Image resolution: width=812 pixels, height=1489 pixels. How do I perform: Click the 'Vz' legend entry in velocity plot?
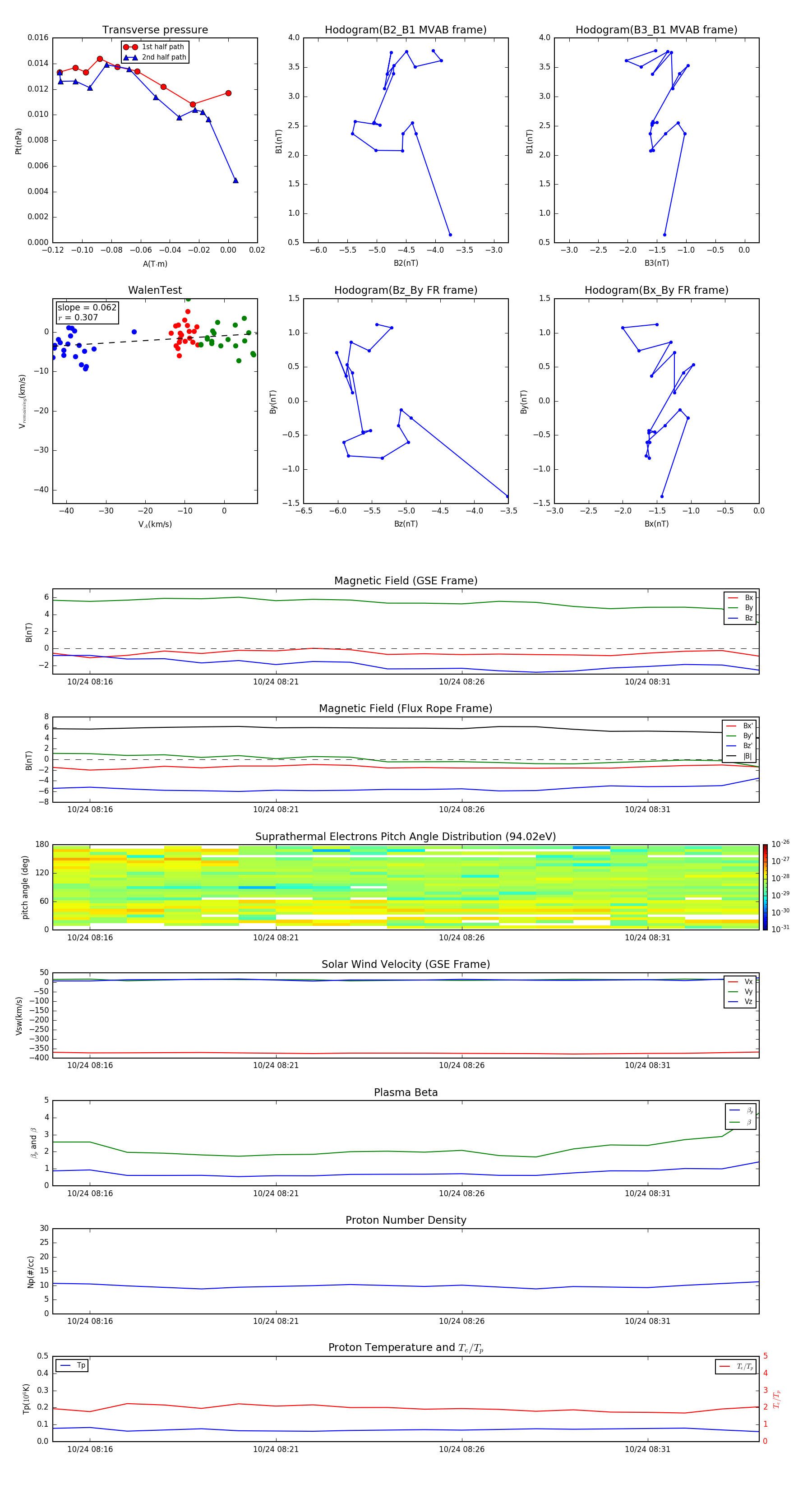tap(740, 1001)
